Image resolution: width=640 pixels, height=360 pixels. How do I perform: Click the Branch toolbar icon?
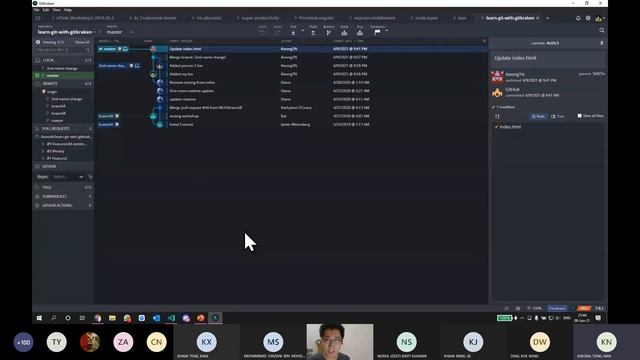click(x=329, y=32)
